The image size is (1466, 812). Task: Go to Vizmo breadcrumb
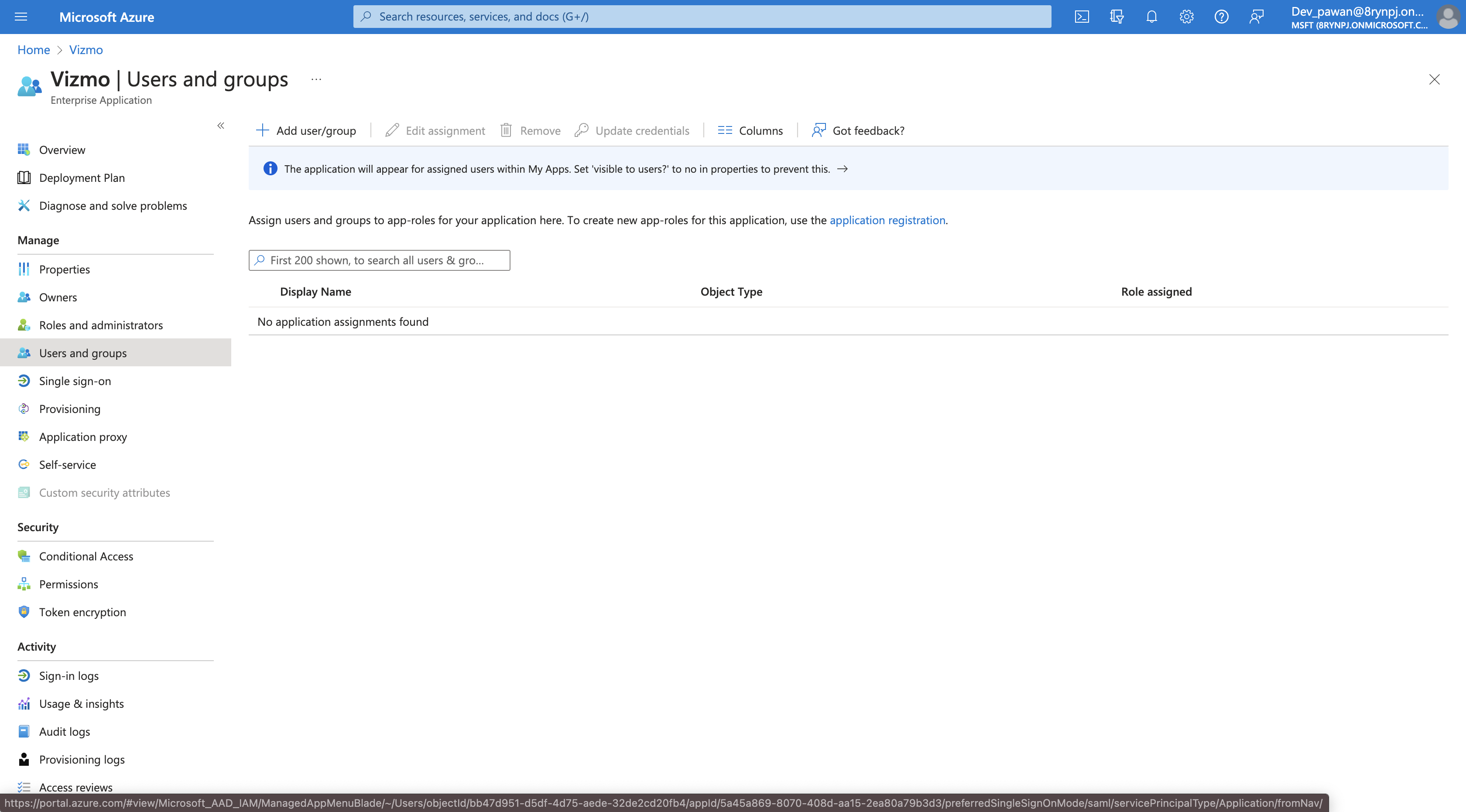[86, 50]
